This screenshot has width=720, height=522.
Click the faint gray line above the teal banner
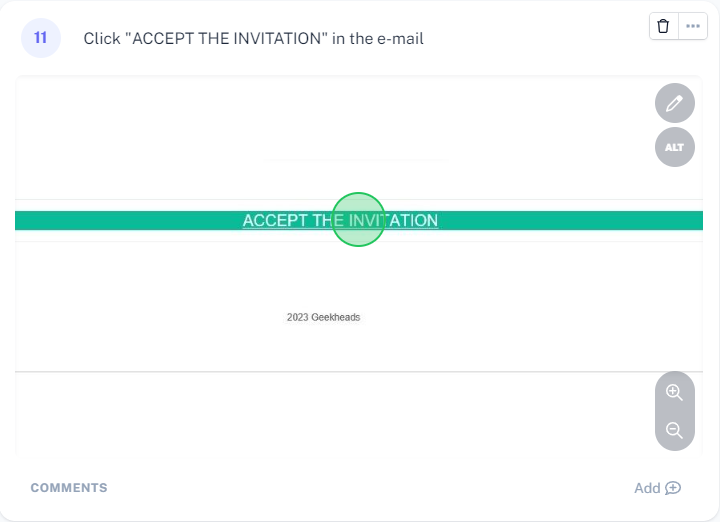point(355,160)
